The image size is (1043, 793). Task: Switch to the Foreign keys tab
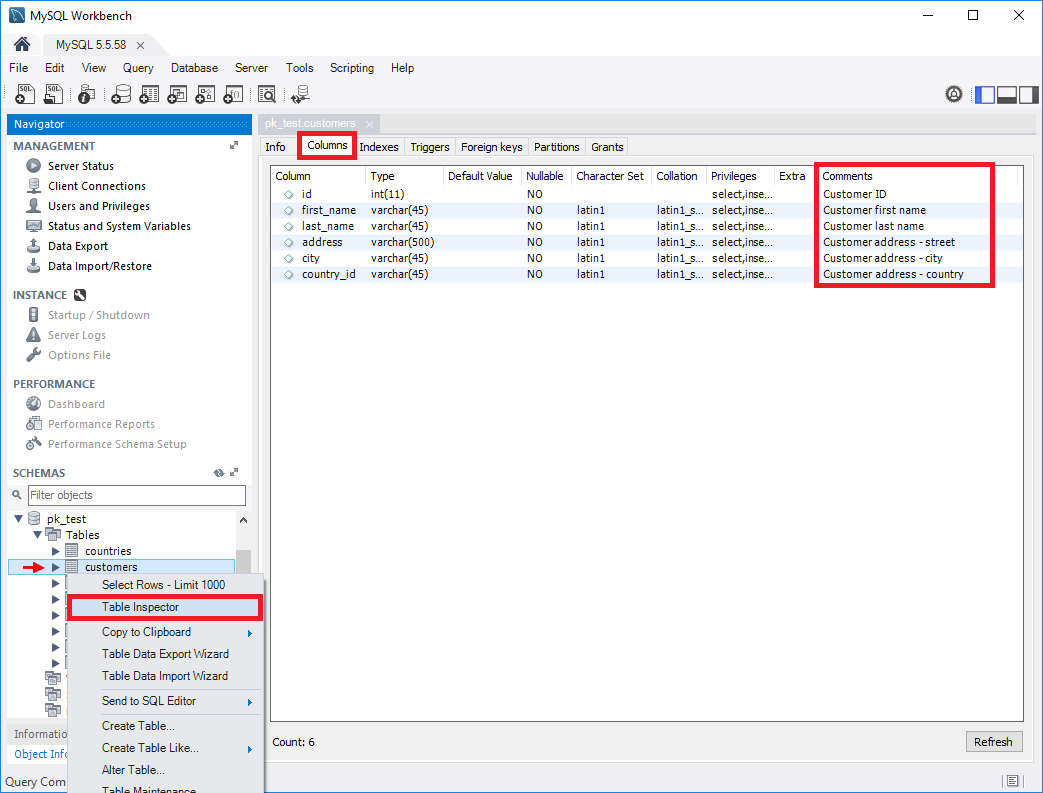pyautogui.click(x=491, y=147)
